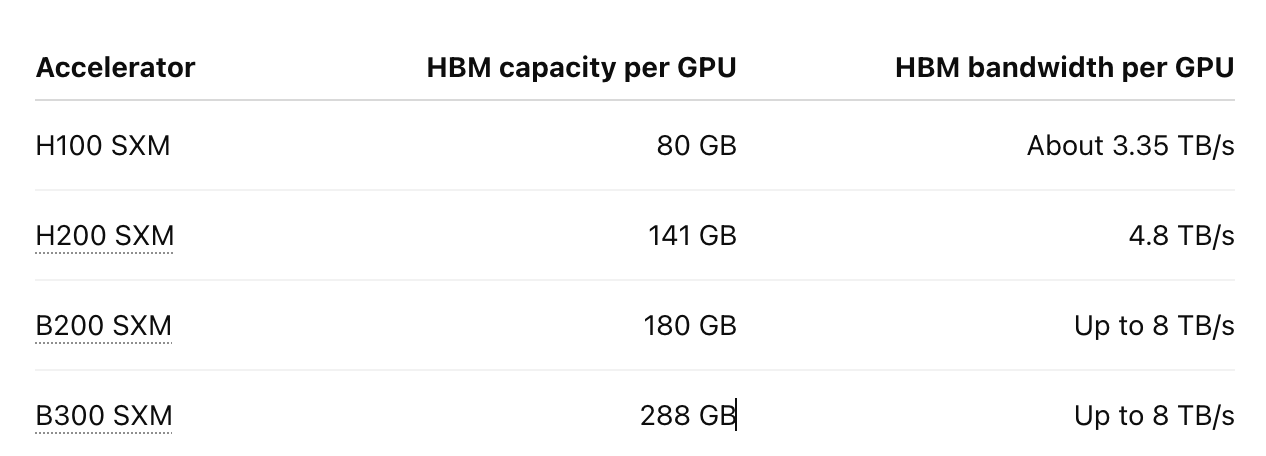Click B300's Up to 8 TB/s cell
Screen dimensions: 1266x456
tap(1154, 416)
